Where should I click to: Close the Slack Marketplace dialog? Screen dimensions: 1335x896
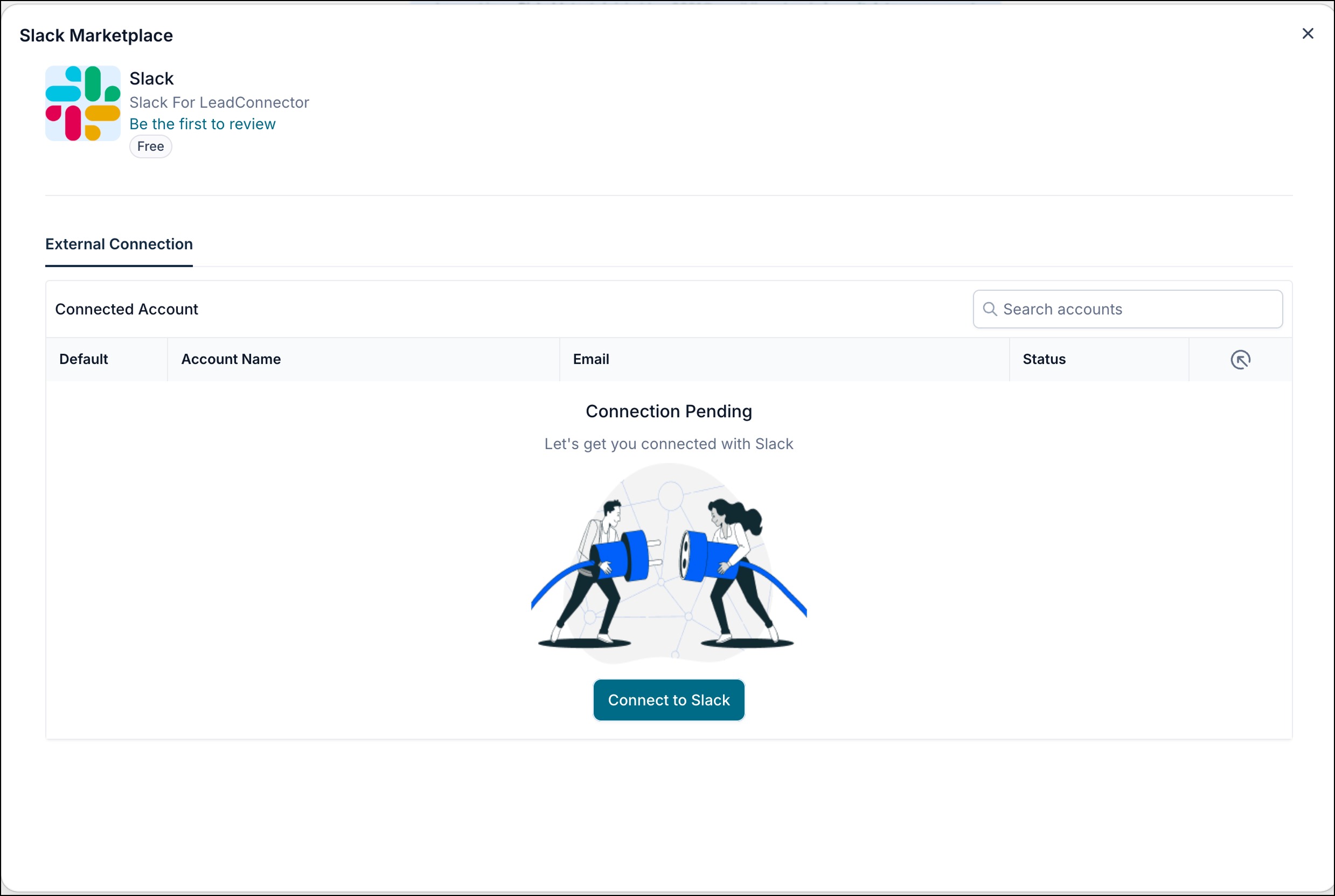tap(1308, 34)
